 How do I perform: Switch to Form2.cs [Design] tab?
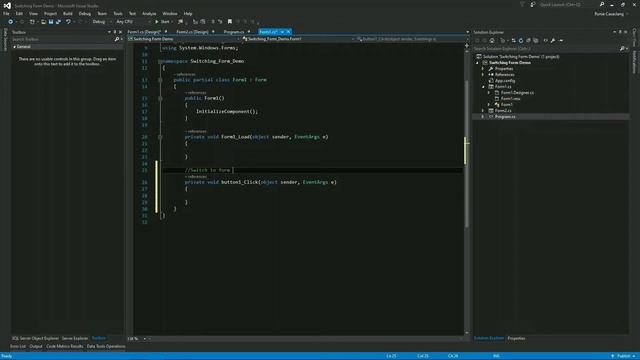[x=192, y=32]
